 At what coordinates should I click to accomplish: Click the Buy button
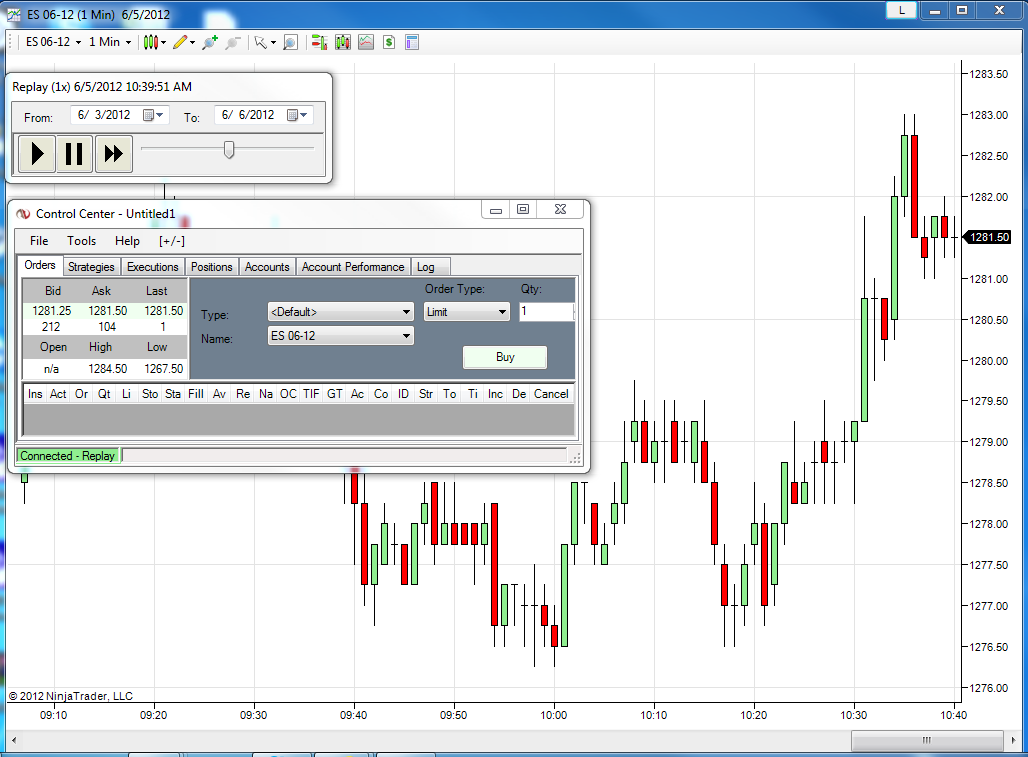(x=505, y=357)
